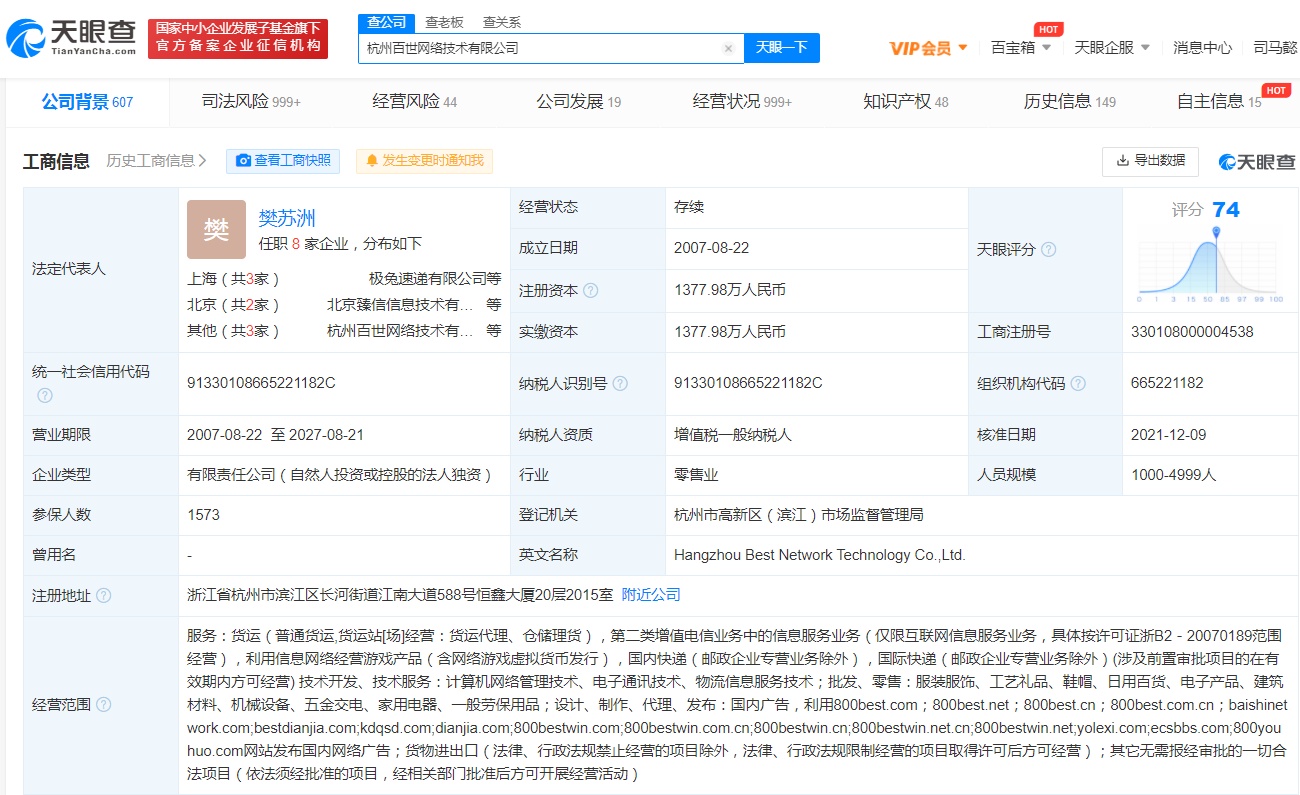
Task: Open 极兔速递有限公司 company link
Action: pos(427,279)
